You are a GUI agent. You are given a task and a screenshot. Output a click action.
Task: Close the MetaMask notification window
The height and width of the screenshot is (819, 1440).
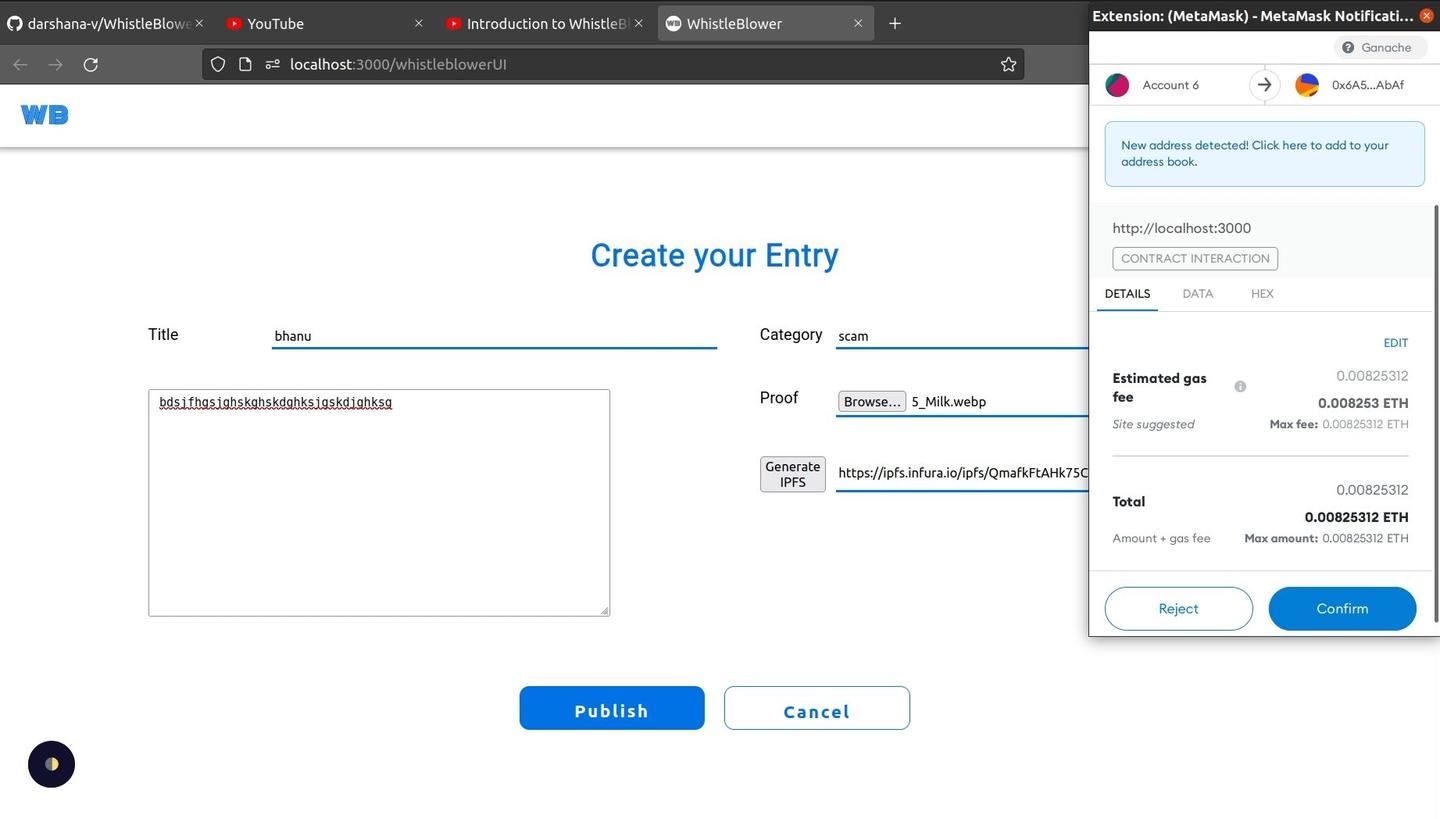1427,15
